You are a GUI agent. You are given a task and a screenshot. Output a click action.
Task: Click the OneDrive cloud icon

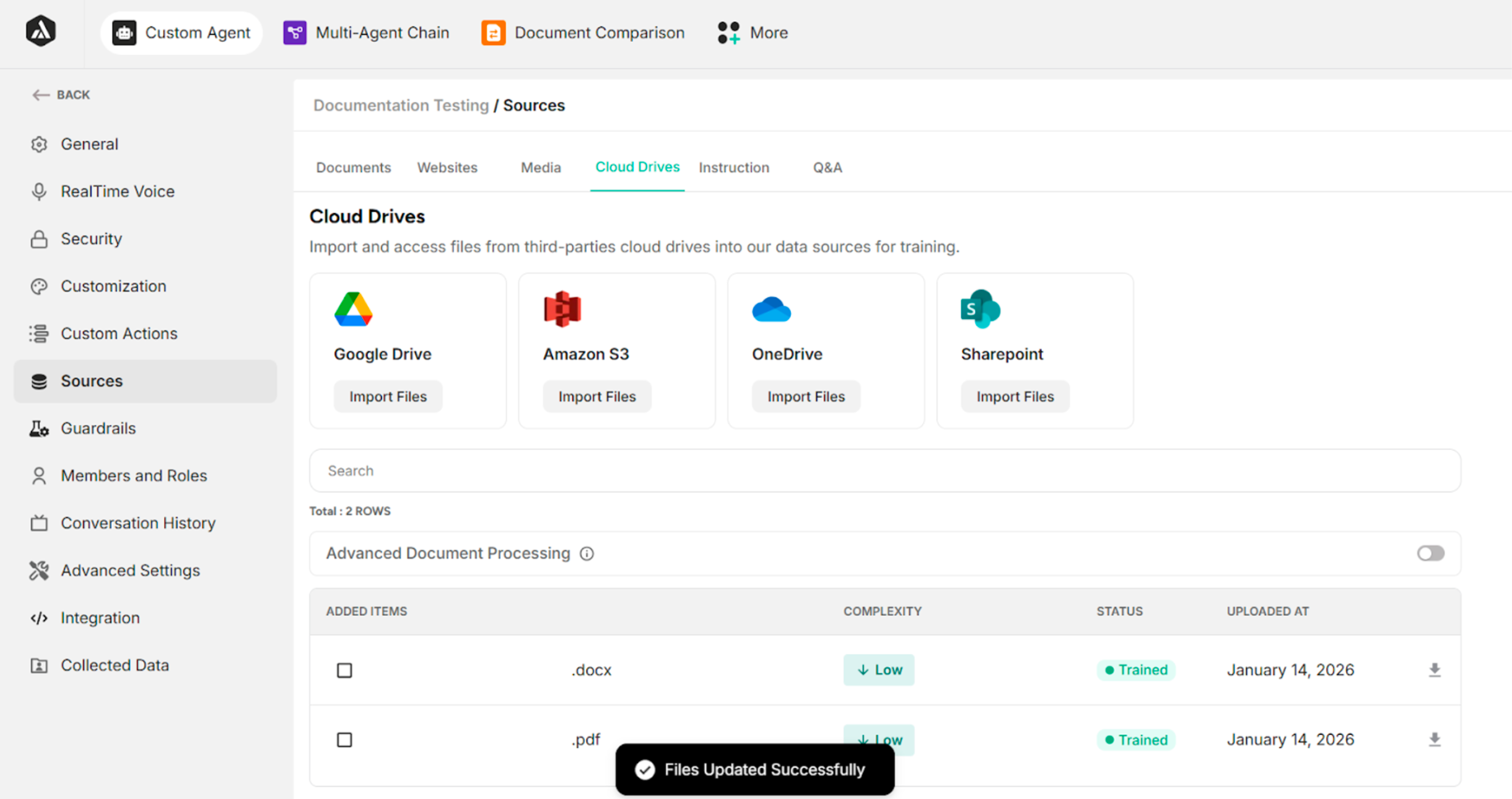click(771, 309)
